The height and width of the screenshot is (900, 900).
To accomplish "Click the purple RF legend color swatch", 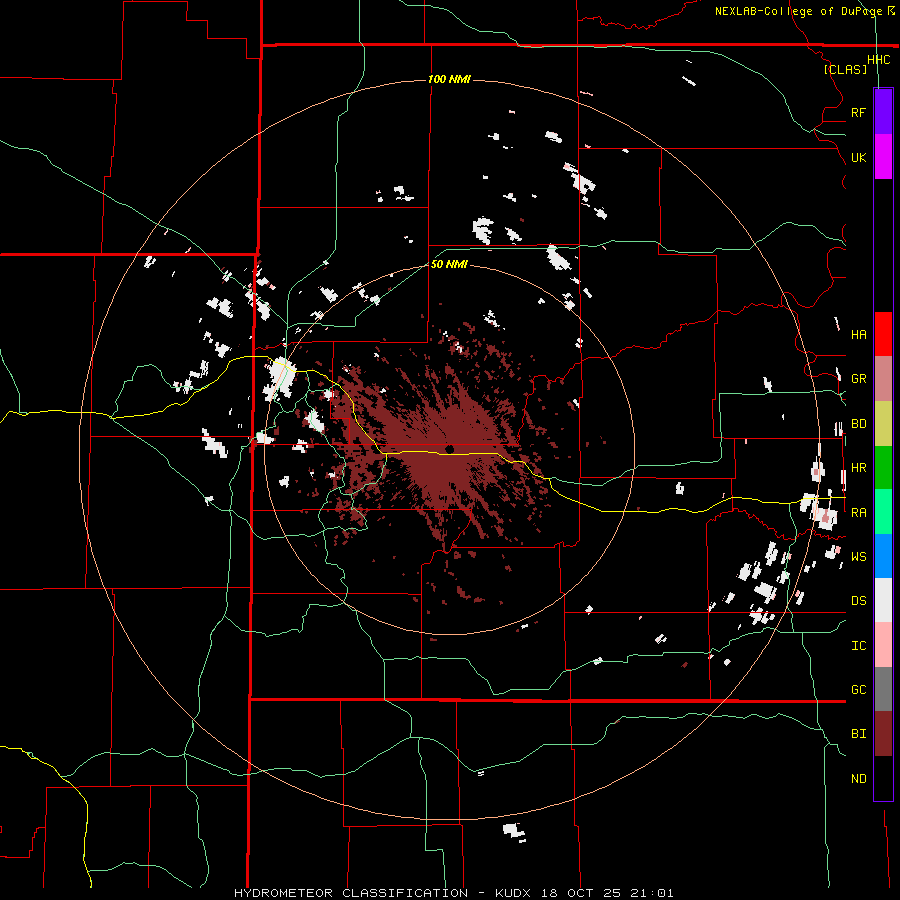I will click(x=883, y=112).
